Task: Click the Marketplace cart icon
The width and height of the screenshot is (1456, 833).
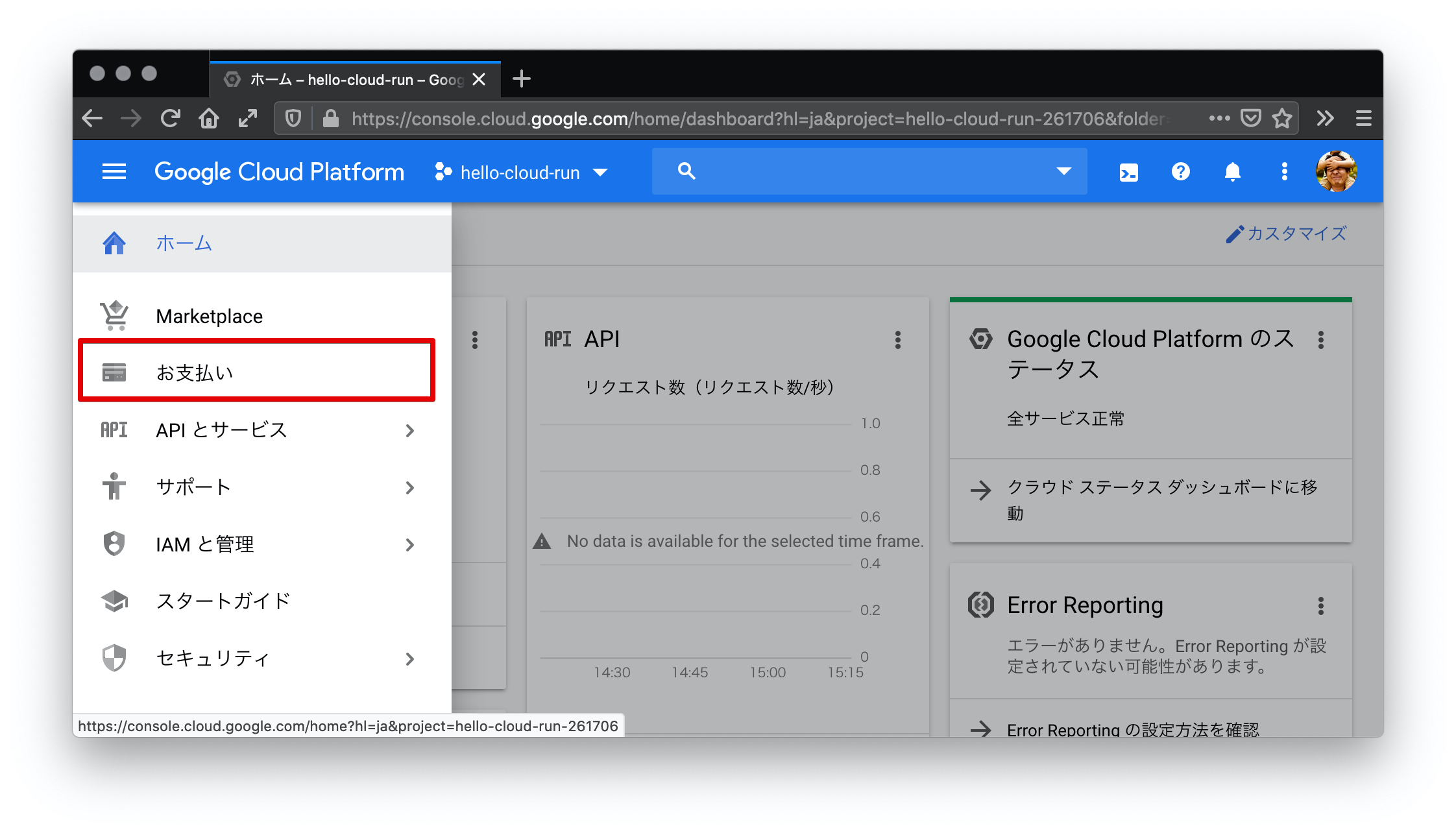Action: [x=114, y=315]
